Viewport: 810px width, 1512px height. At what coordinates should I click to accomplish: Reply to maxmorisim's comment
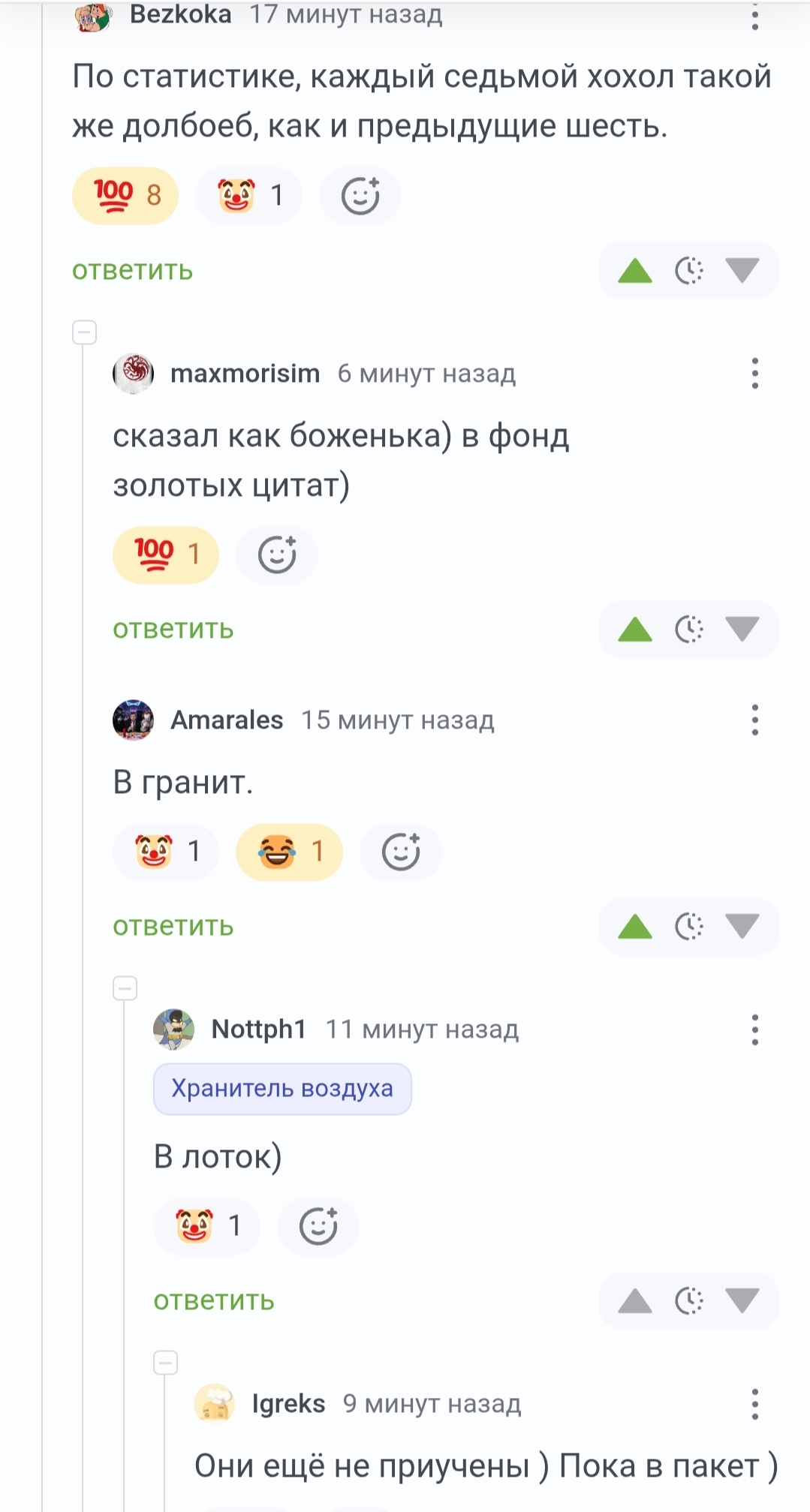click(x=173, y=630)
